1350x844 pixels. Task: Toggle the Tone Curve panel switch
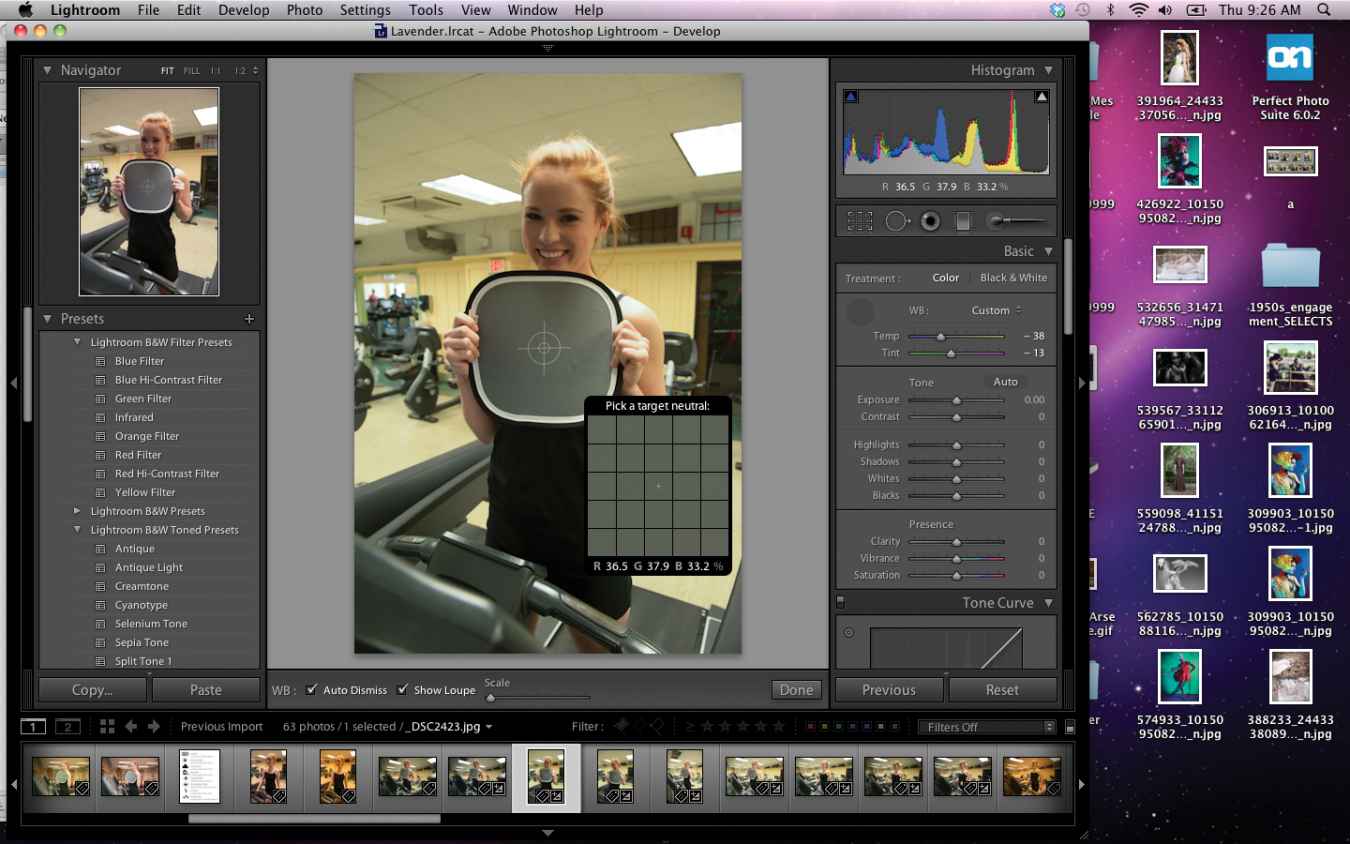[x=840, y=602]
